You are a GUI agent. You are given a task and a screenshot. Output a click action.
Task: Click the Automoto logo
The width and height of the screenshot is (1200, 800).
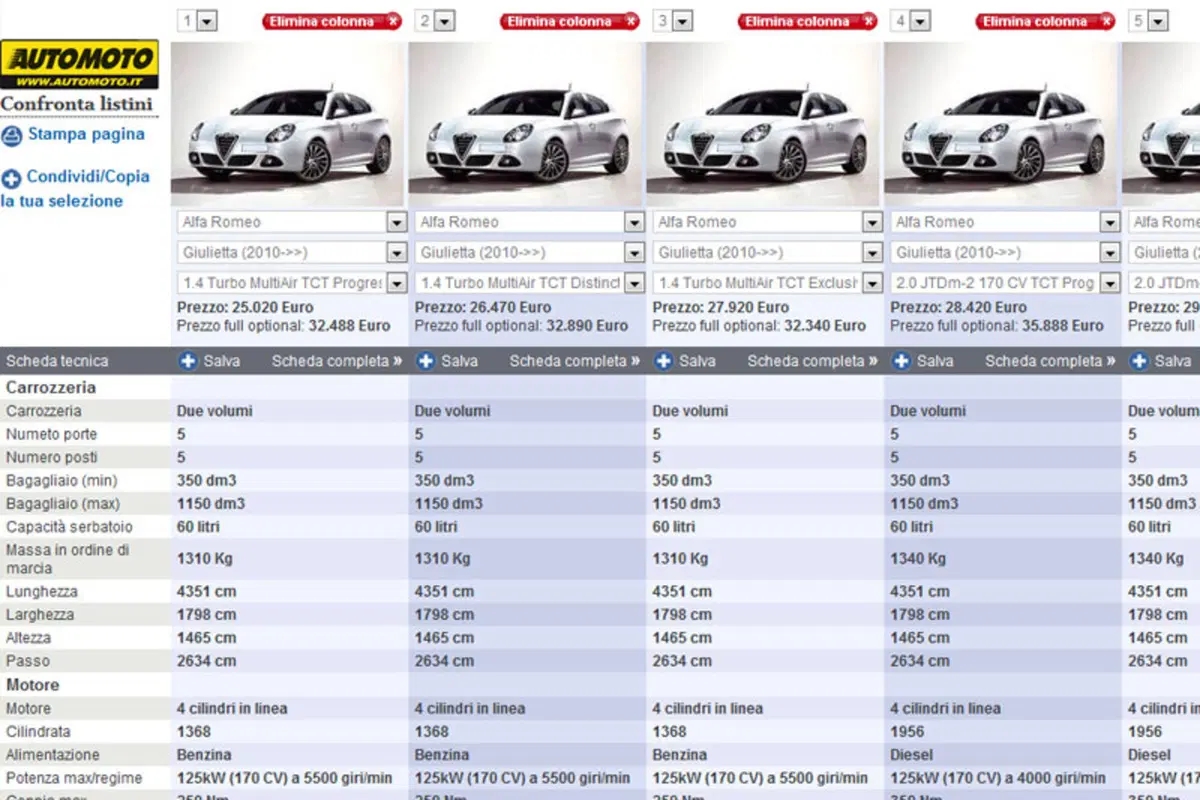pyautogui.click(x=79, y=65)
